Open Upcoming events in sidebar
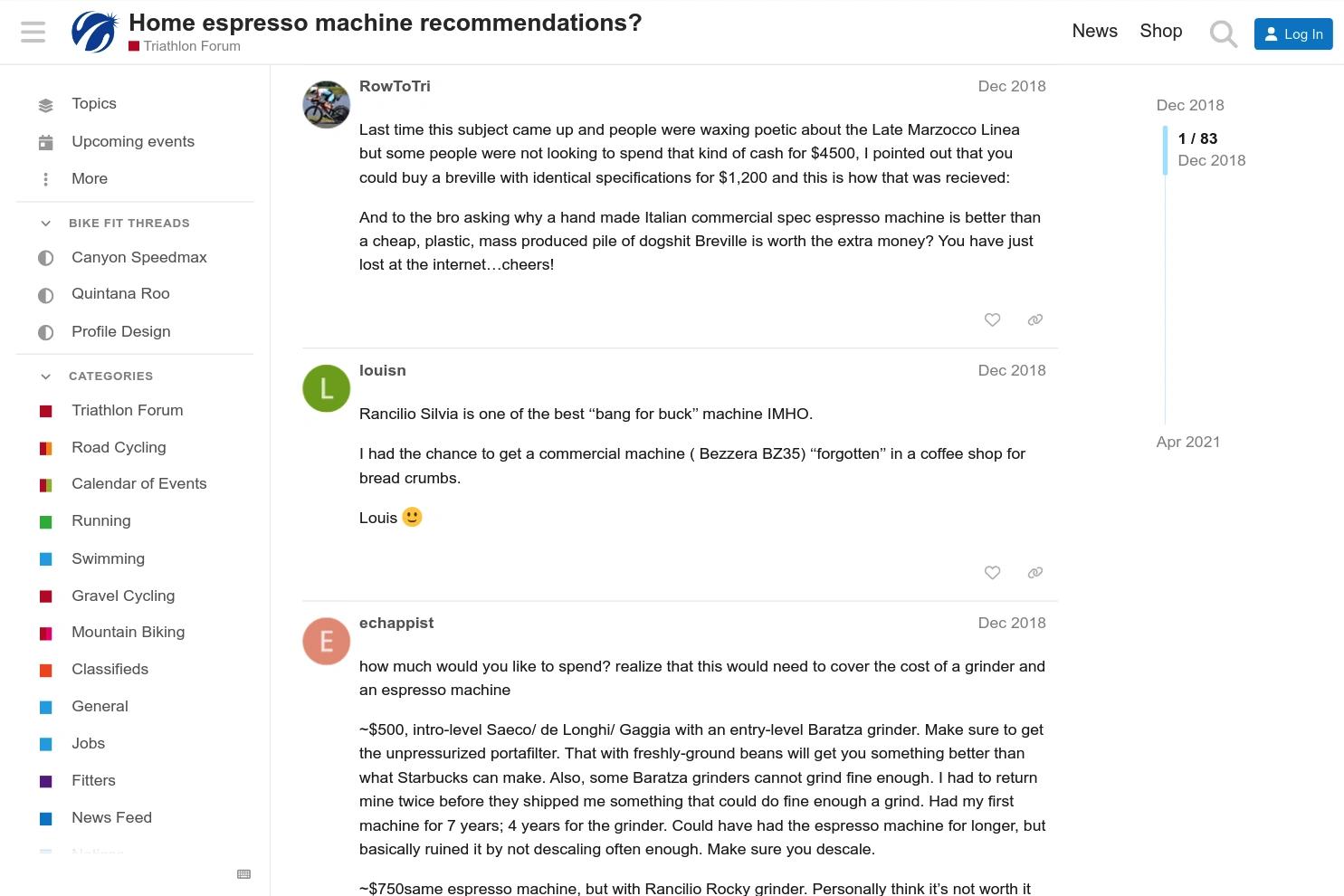Viewport: 1344px width, 896px height. click(x=134, y=141)
